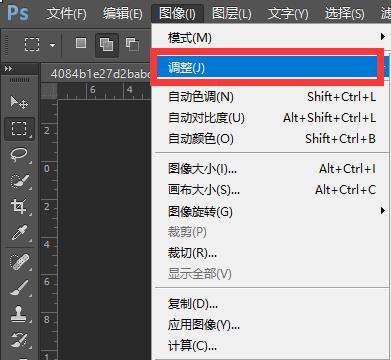The height and width of the screenshot is (360, 391).
Task: Open the 选择(S) menu
Action: pyautogui.click(x=344, y=14)
